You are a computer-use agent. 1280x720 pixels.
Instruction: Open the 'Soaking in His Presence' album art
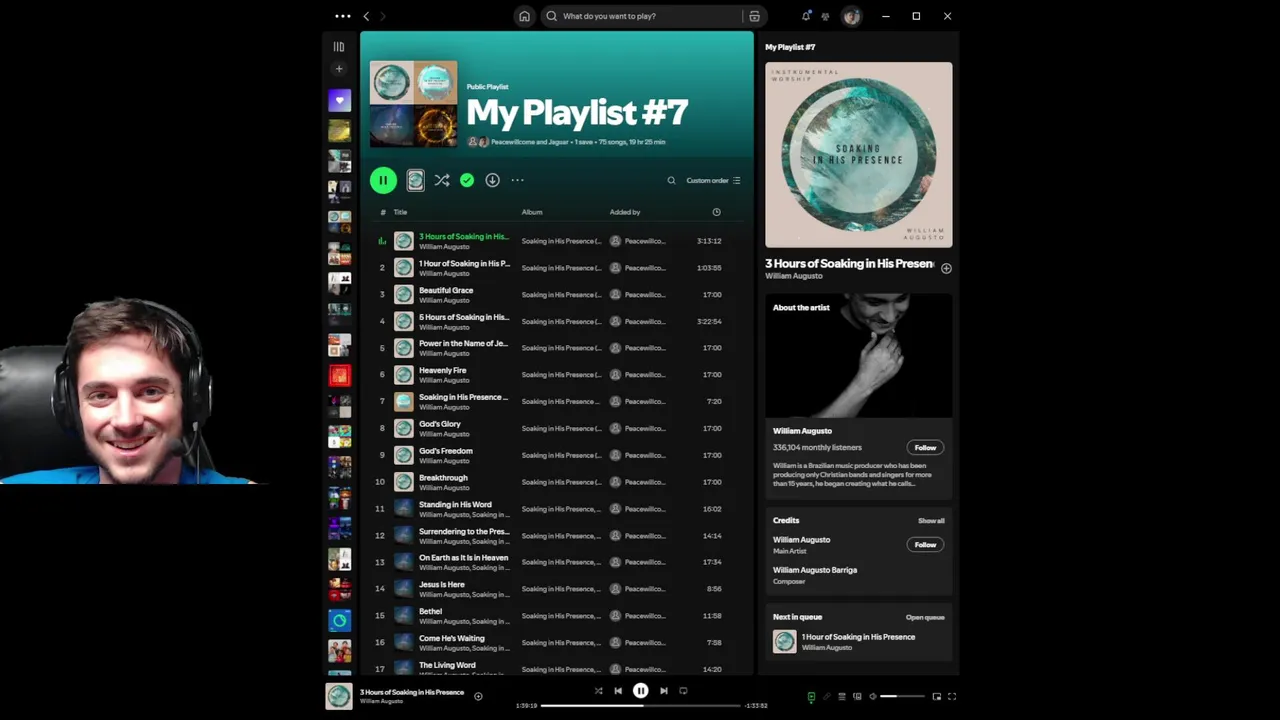(x=859, y=155)
